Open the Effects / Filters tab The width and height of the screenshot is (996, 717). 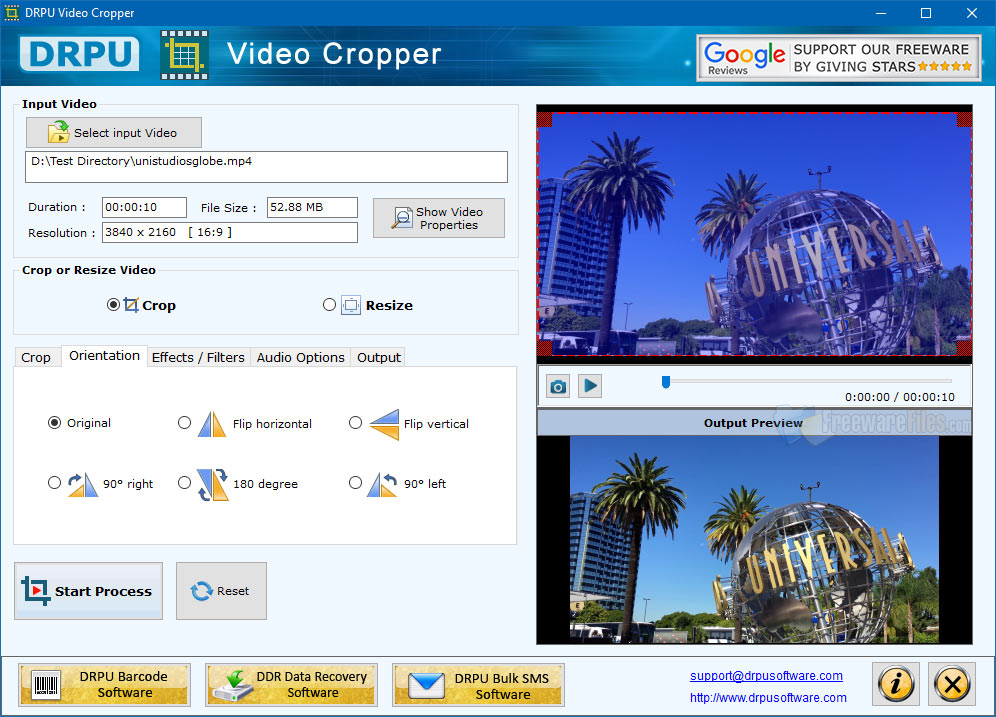[198, 358]
